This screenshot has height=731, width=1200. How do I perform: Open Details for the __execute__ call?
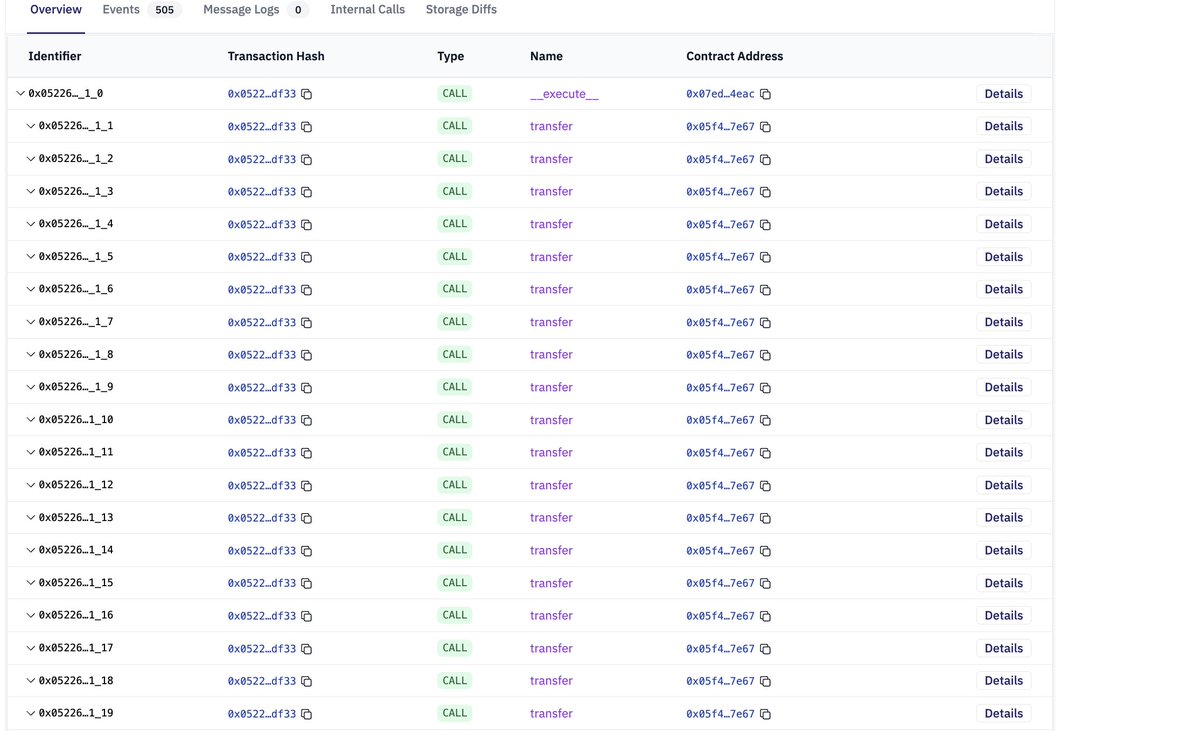tap(1003, 94)
